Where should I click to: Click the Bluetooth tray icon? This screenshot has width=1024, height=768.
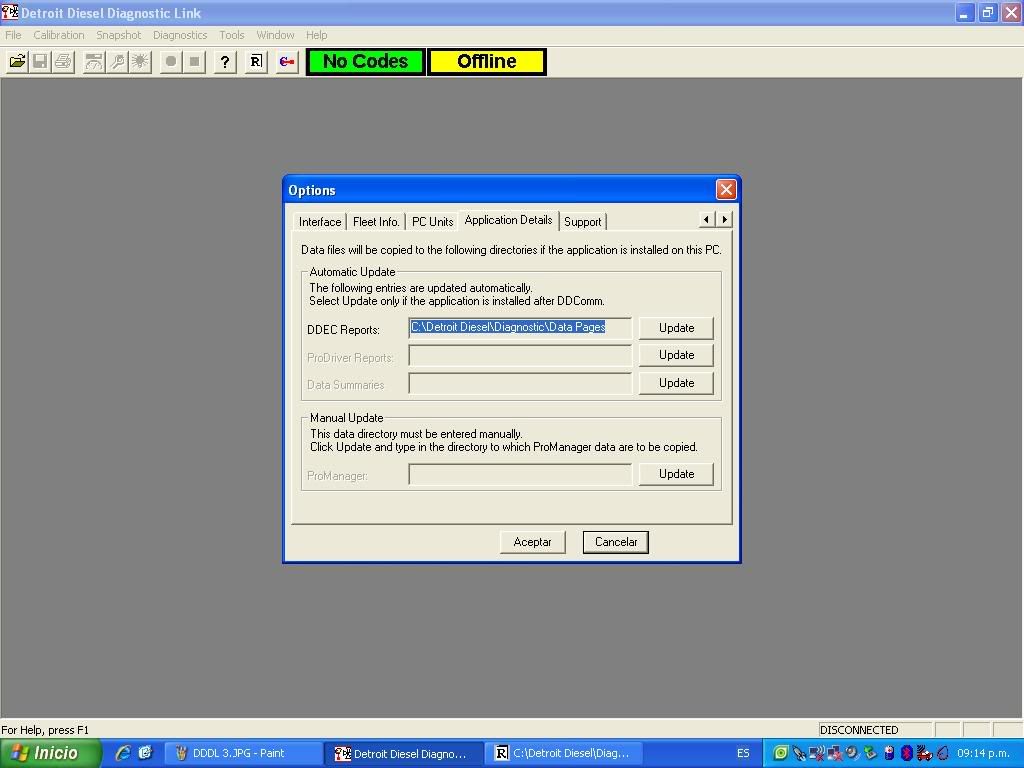click(x=906, y=753)
